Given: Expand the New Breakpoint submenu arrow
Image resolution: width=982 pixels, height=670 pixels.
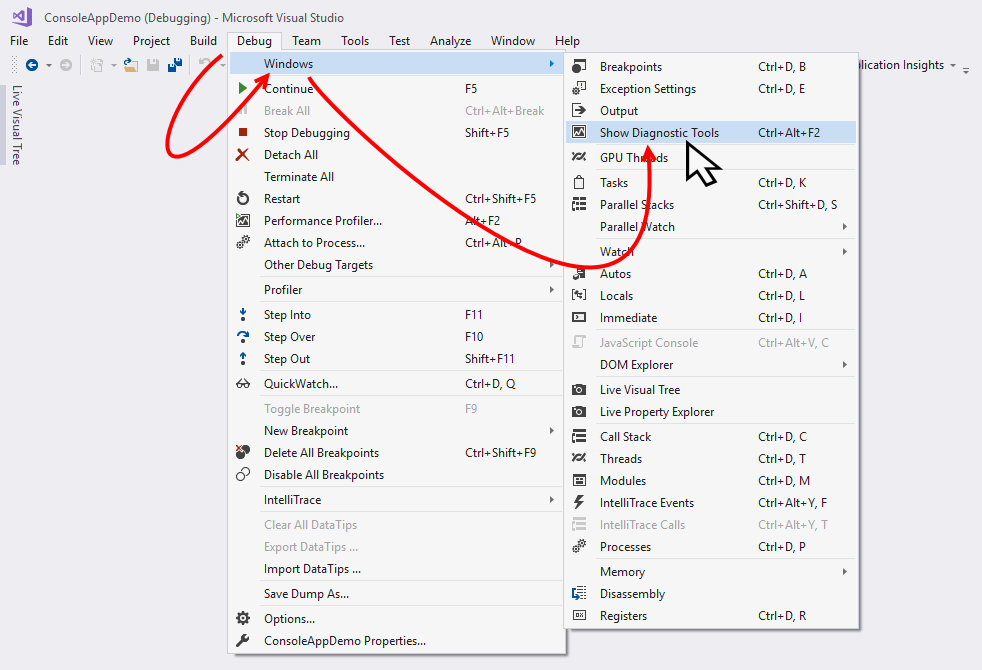Looking at the screenshot, I should tap(552, 430).
